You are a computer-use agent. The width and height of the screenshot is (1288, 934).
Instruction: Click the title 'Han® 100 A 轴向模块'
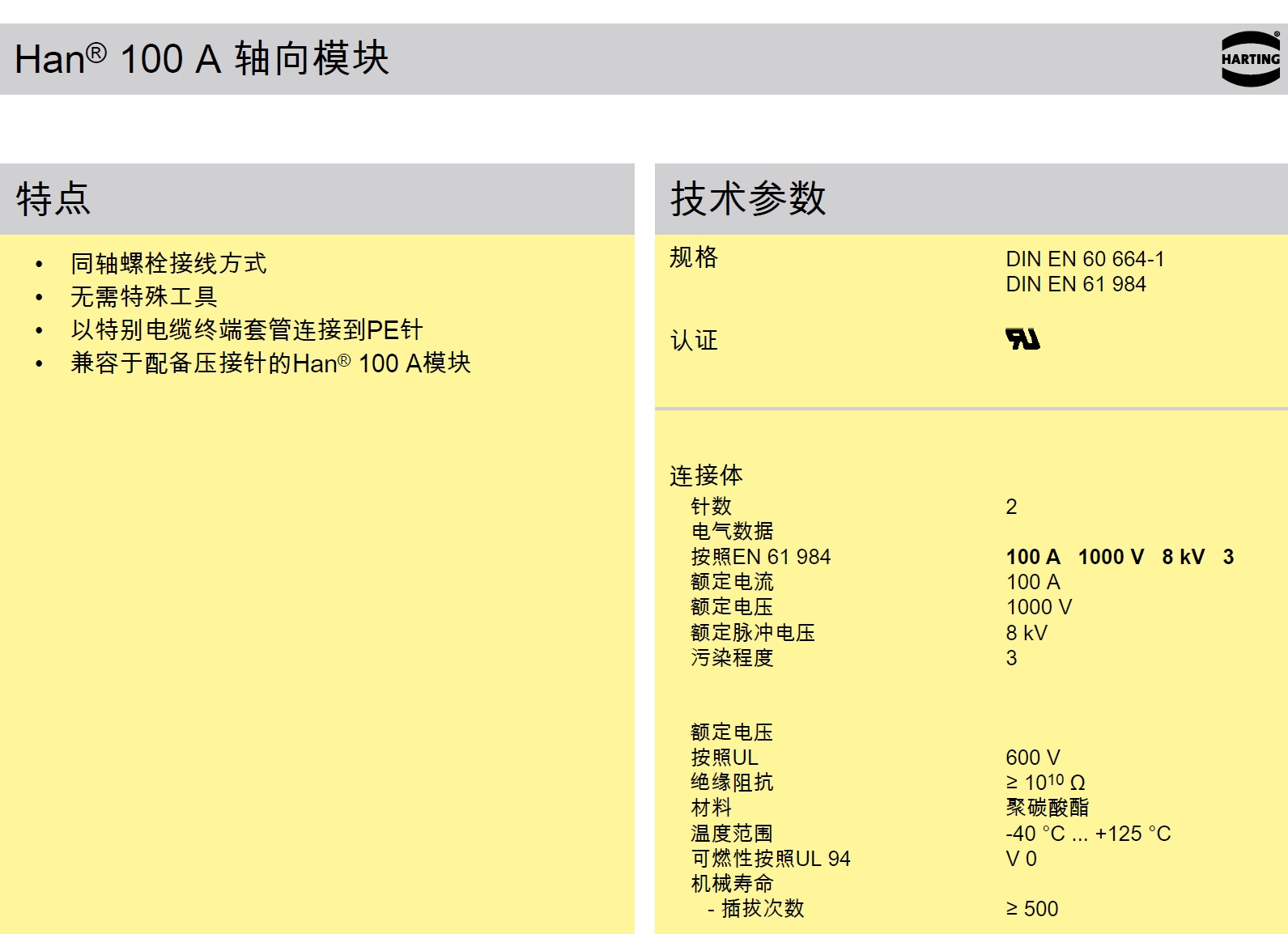point(202,59)
